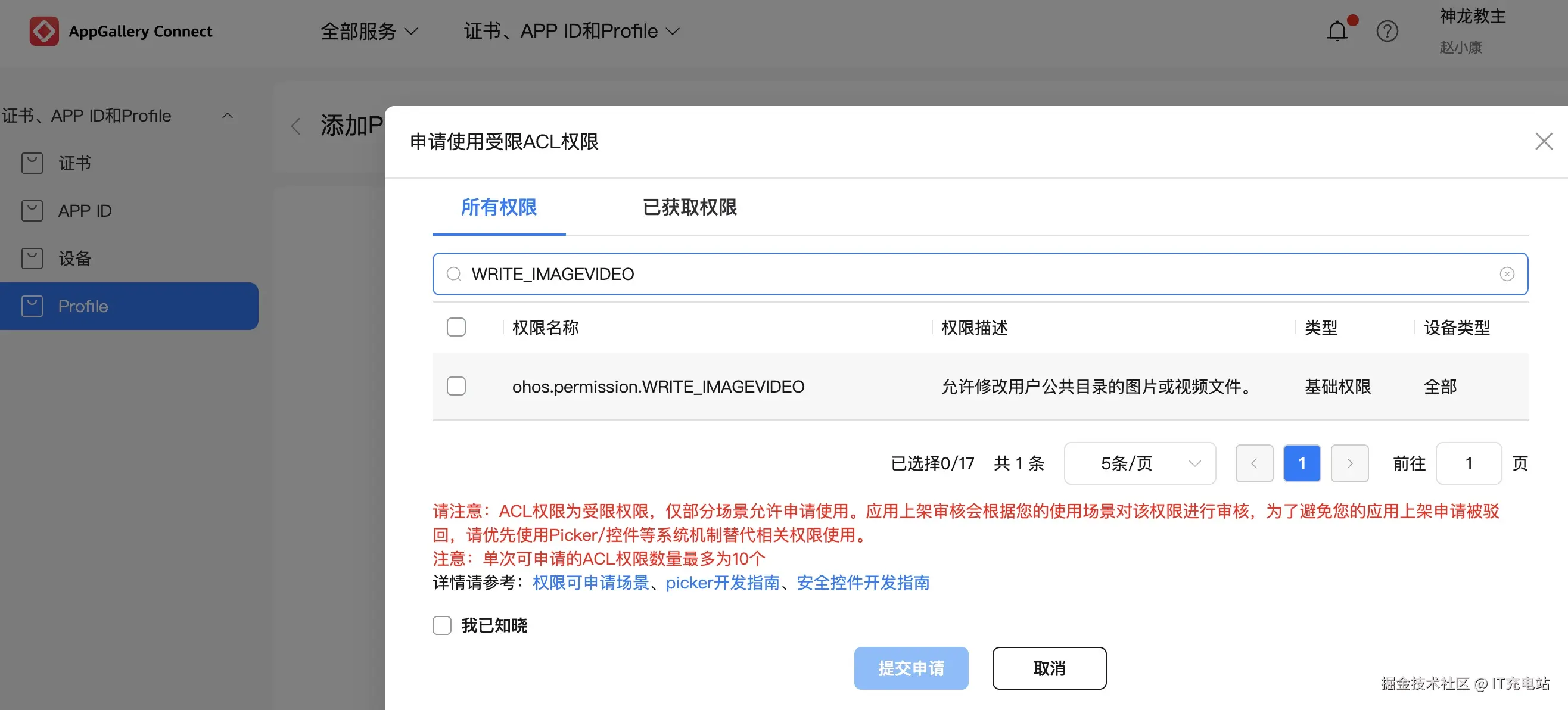This screenshot has width=1568, height=710.
Task: Click the APP ID sidebar icon
Action: (x=32, y=211)
